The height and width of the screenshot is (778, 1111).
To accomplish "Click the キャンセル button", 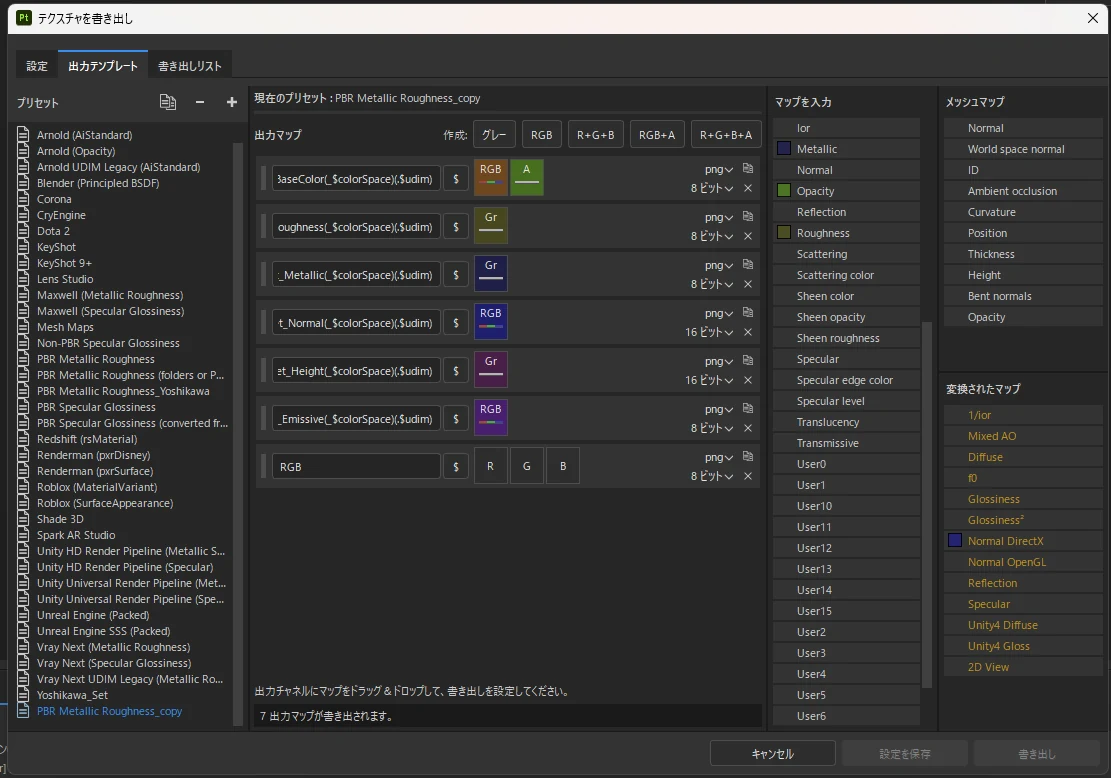I will click(x=772, y=754).
